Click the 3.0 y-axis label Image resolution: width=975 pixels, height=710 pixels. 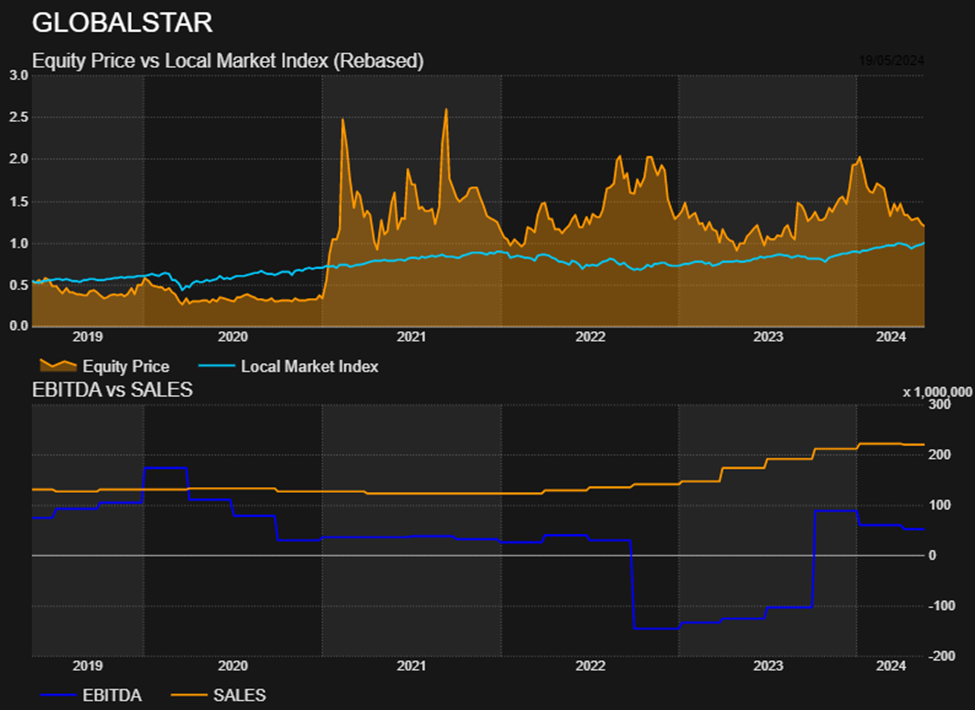pos(19,75)
